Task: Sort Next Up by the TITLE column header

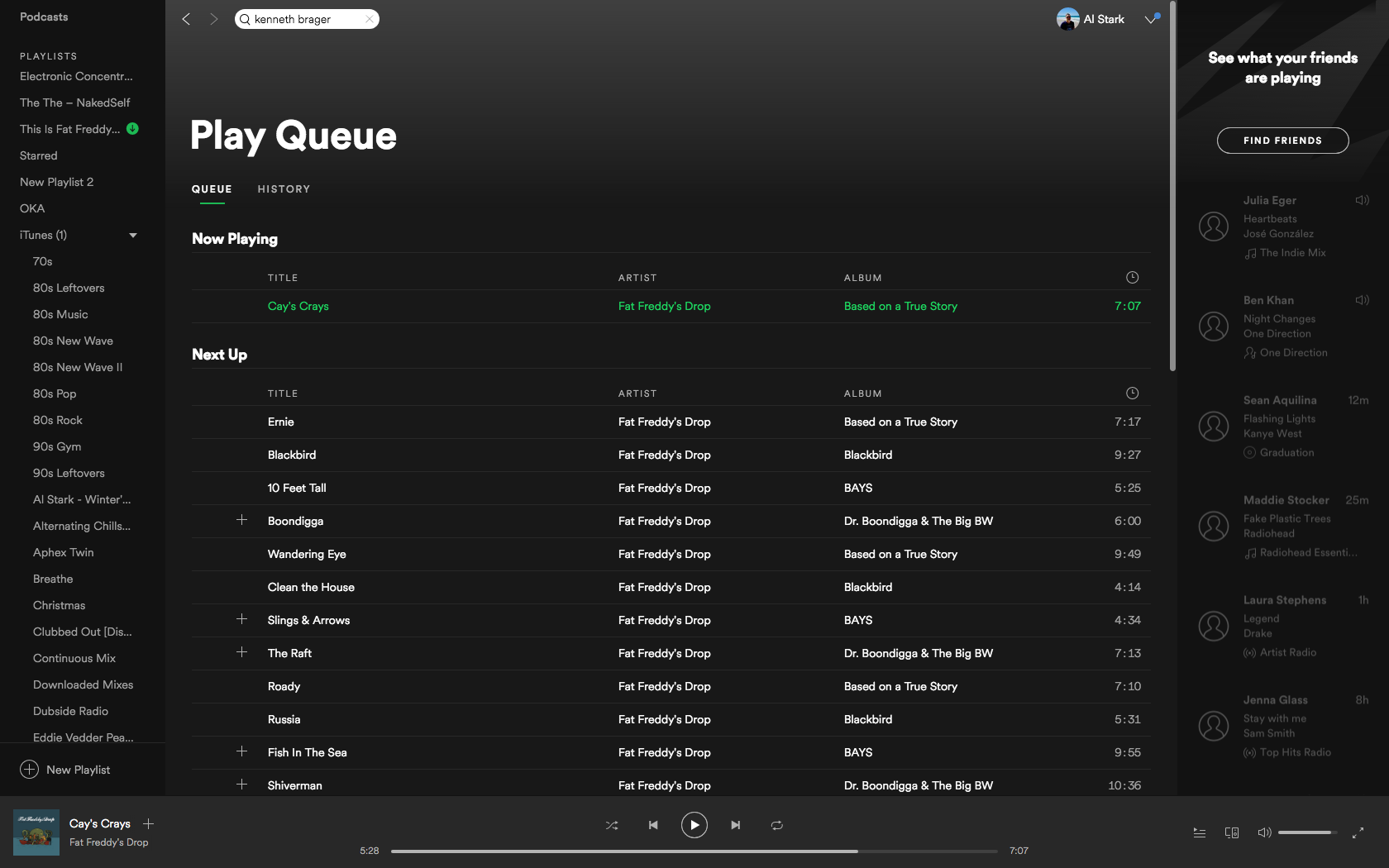Action: 283,393
